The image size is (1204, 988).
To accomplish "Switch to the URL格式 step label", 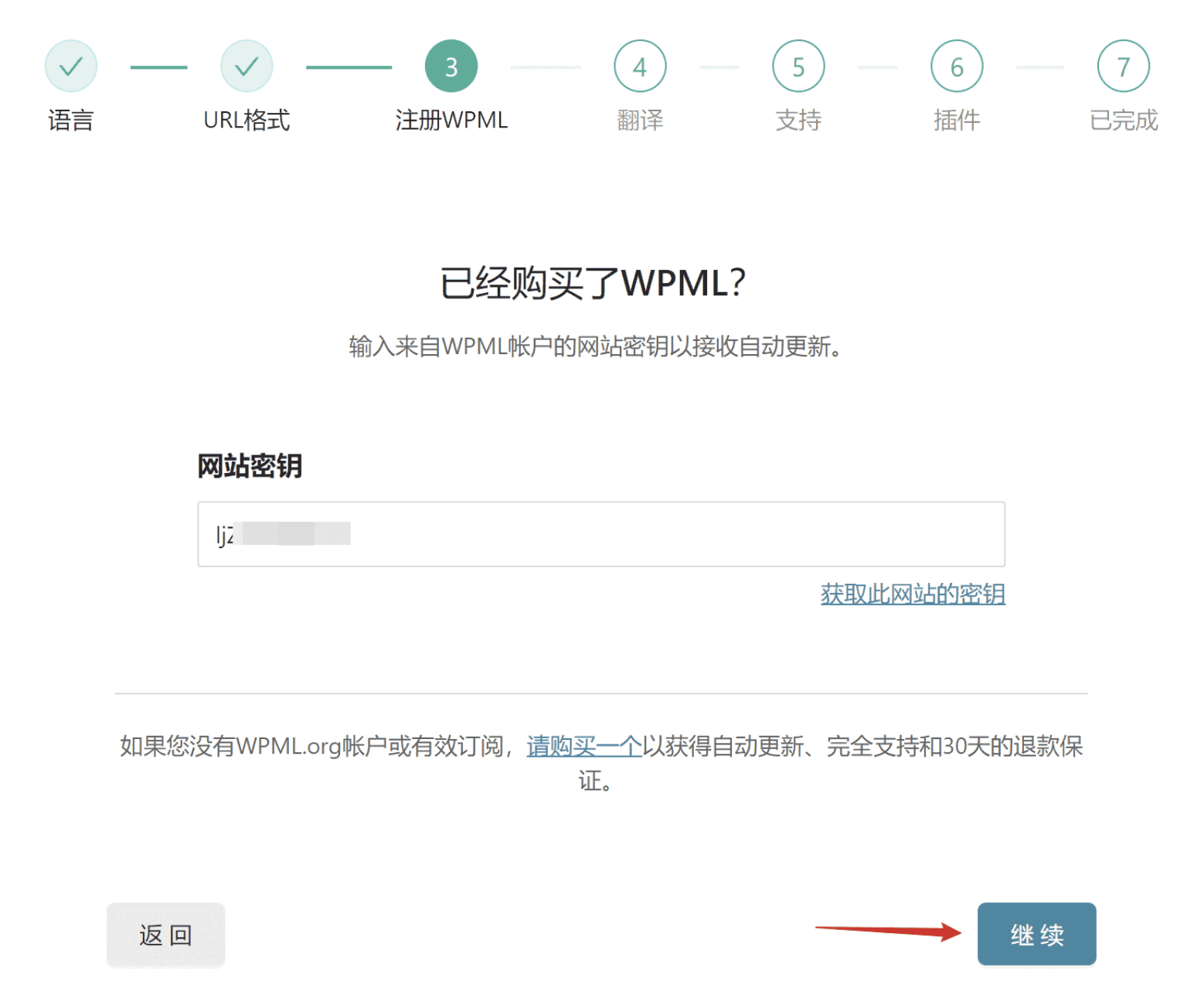I will (246, 120).
